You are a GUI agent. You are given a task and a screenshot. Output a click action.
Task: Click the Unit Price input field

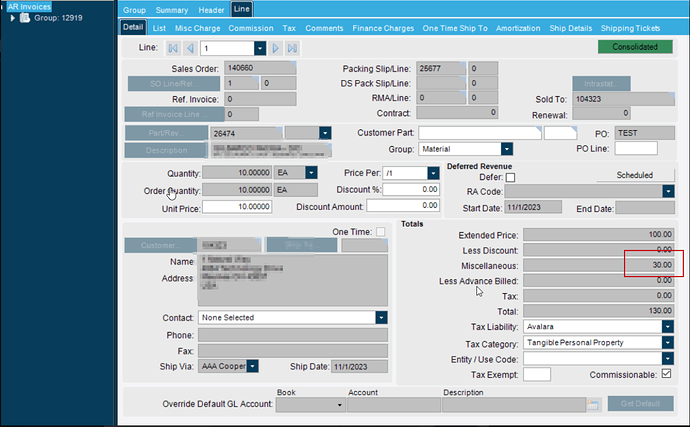[x=237, y=206]
